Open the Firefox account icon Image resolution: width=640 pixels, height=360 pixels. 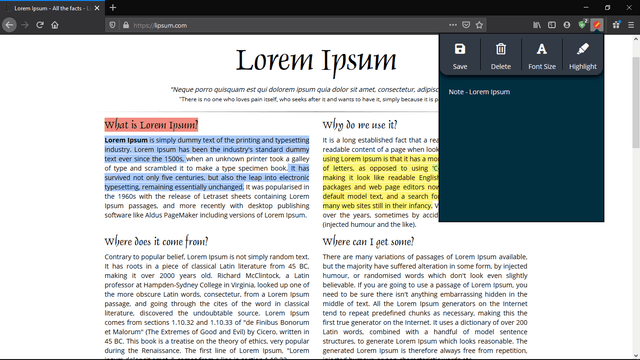pyautogui.click(x=567, y=25)
